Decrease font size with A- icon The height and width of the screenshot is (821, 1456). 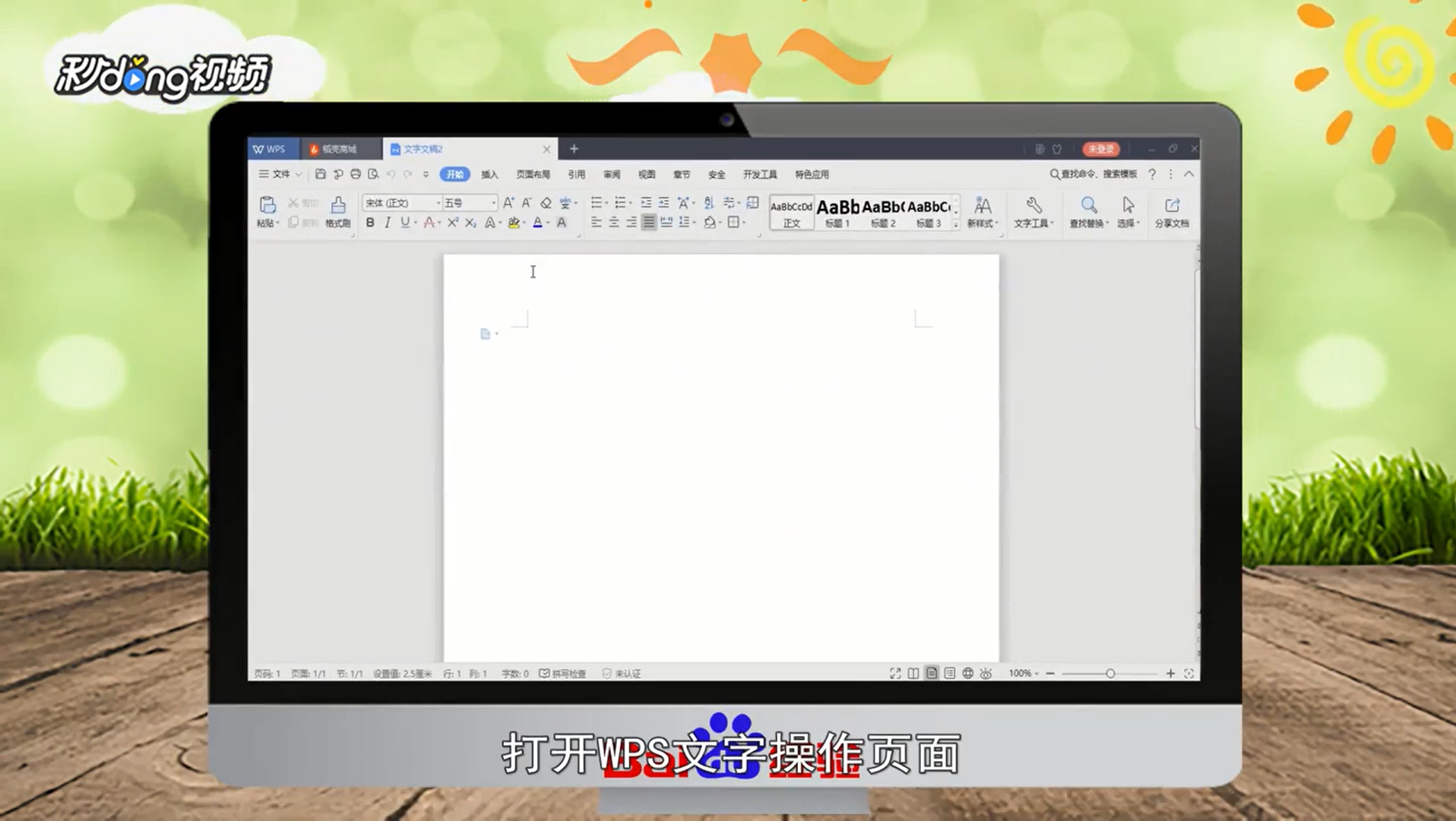[x=527, y=203]
